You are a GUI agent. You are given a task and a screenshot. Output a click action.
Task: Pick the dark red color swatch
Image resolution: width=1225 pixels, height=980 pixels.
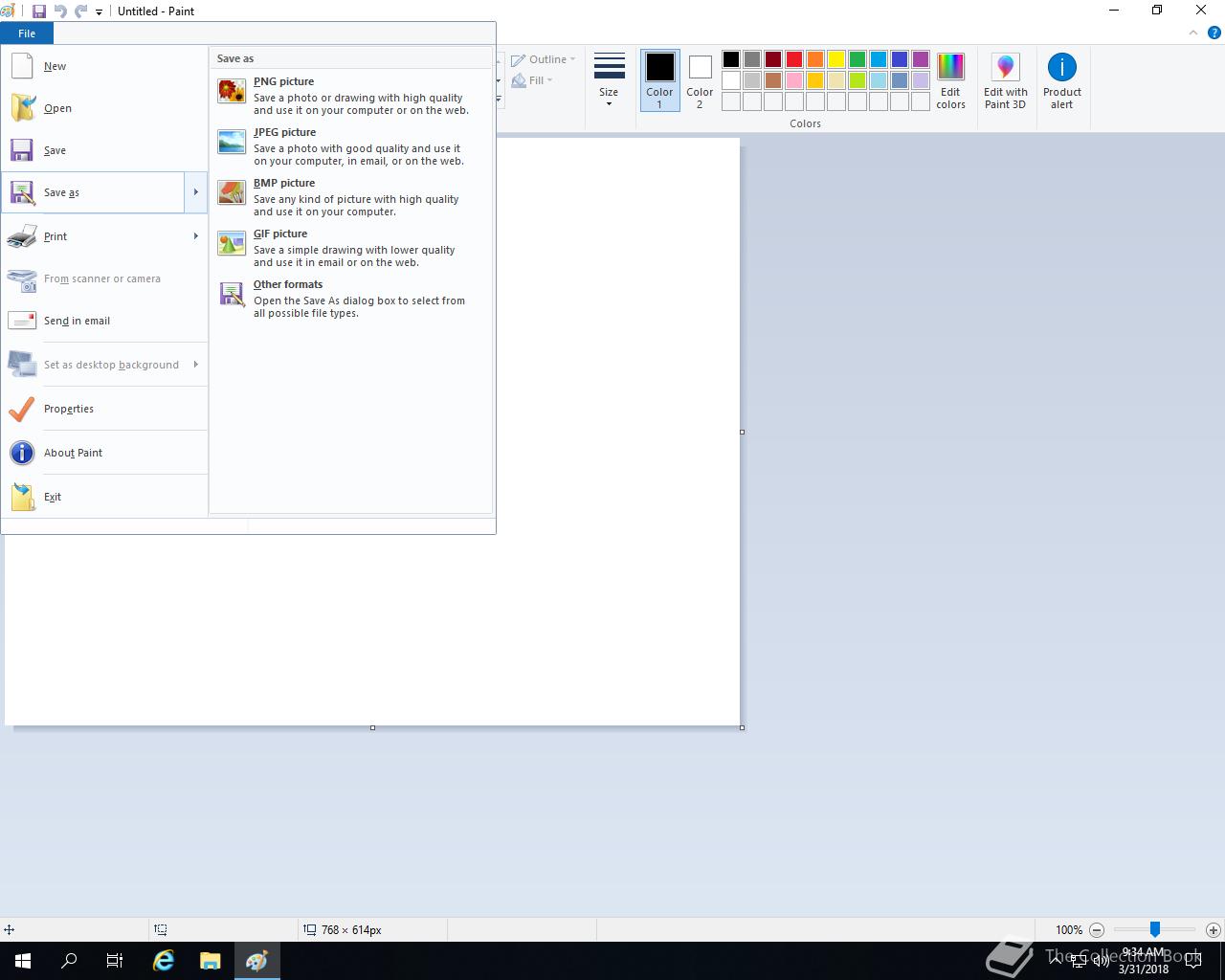point(773,59)
